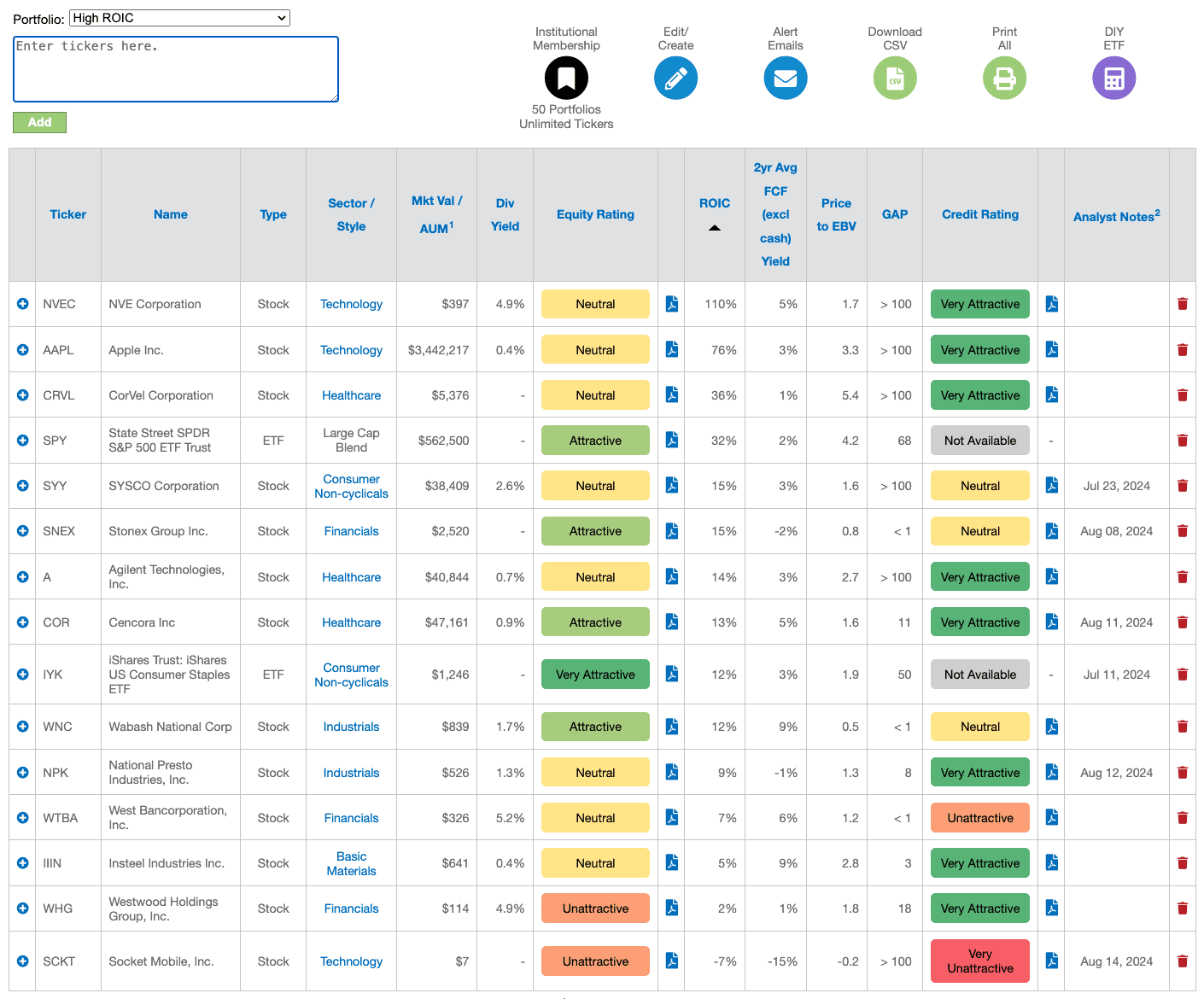1204x999 pixels.
Task: Sort by the Mkt Val / AUM header
Action: click(x=436, y=214)
